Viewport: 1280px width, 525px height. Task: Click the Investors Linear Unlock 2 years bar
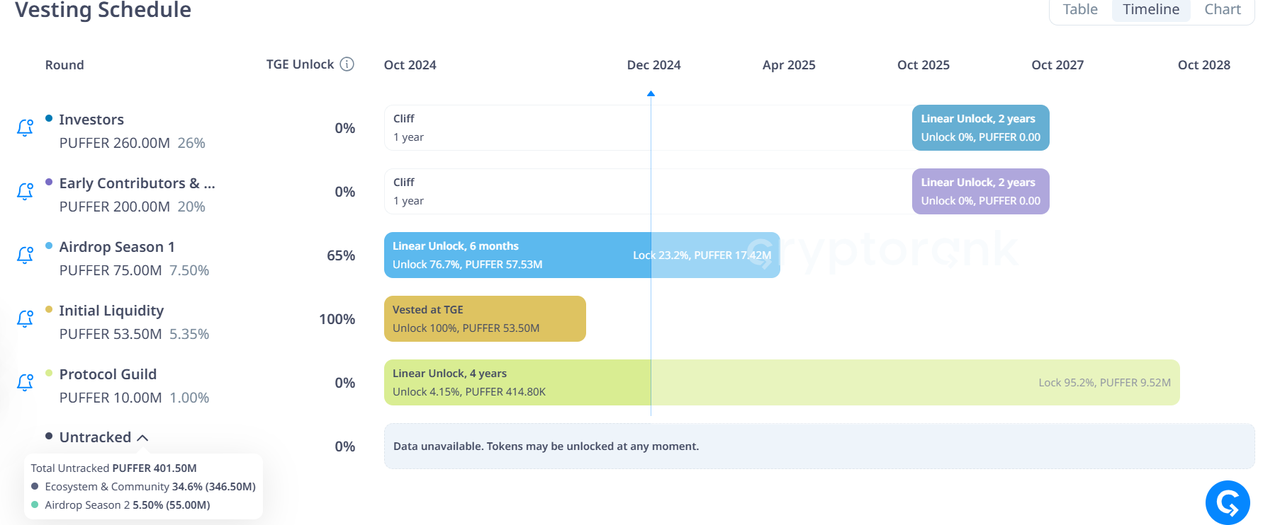click(981, 128)
